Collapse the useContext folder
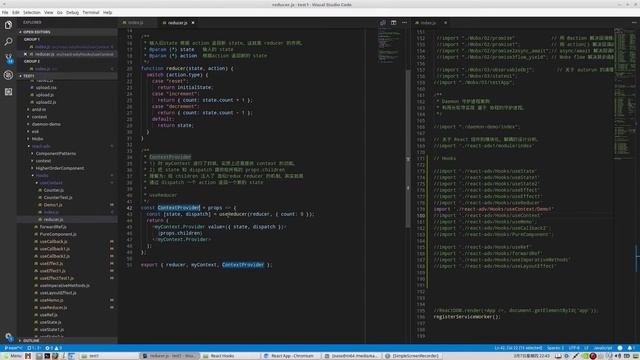The height and width of the screenshot is (360, 640). click(x=51, y=183)
